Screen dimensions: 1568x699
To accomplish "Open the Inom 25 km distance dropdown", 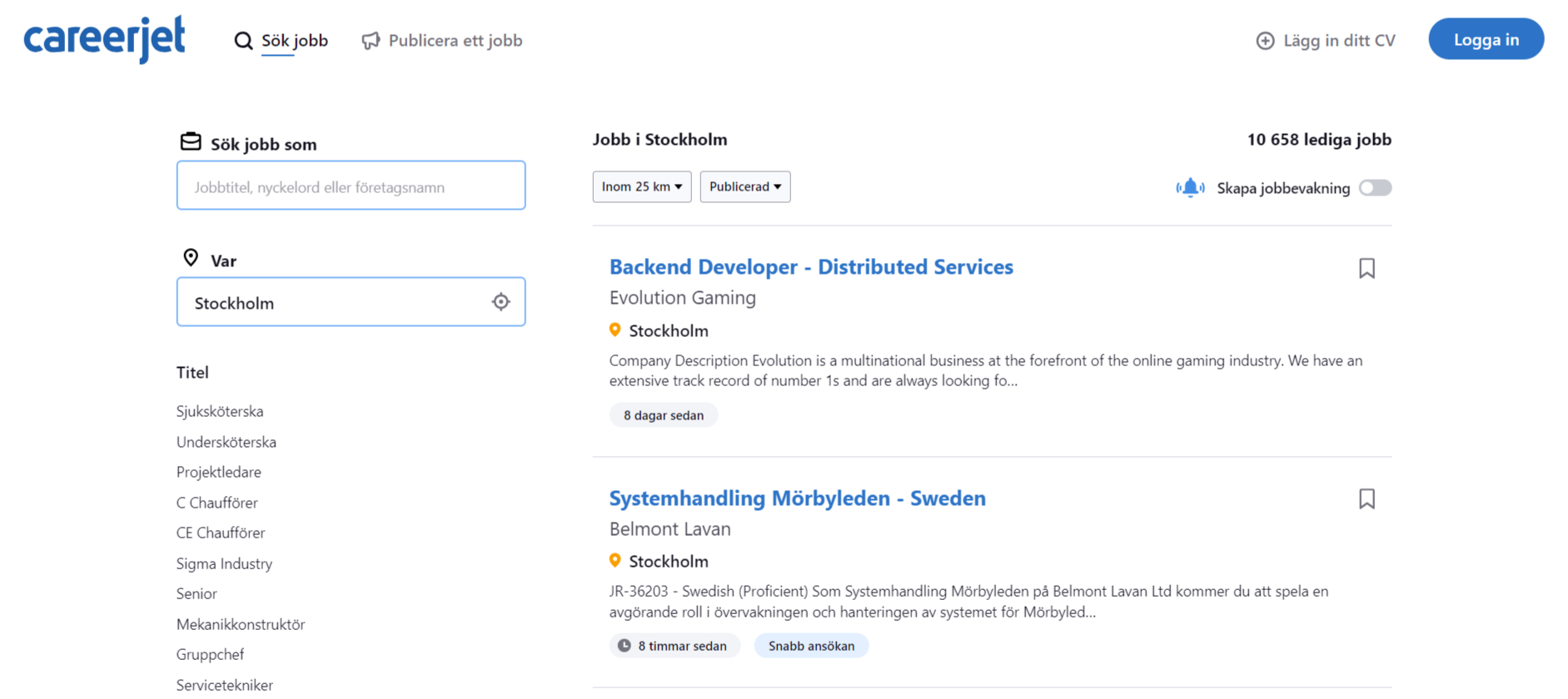I will [642, 186].
